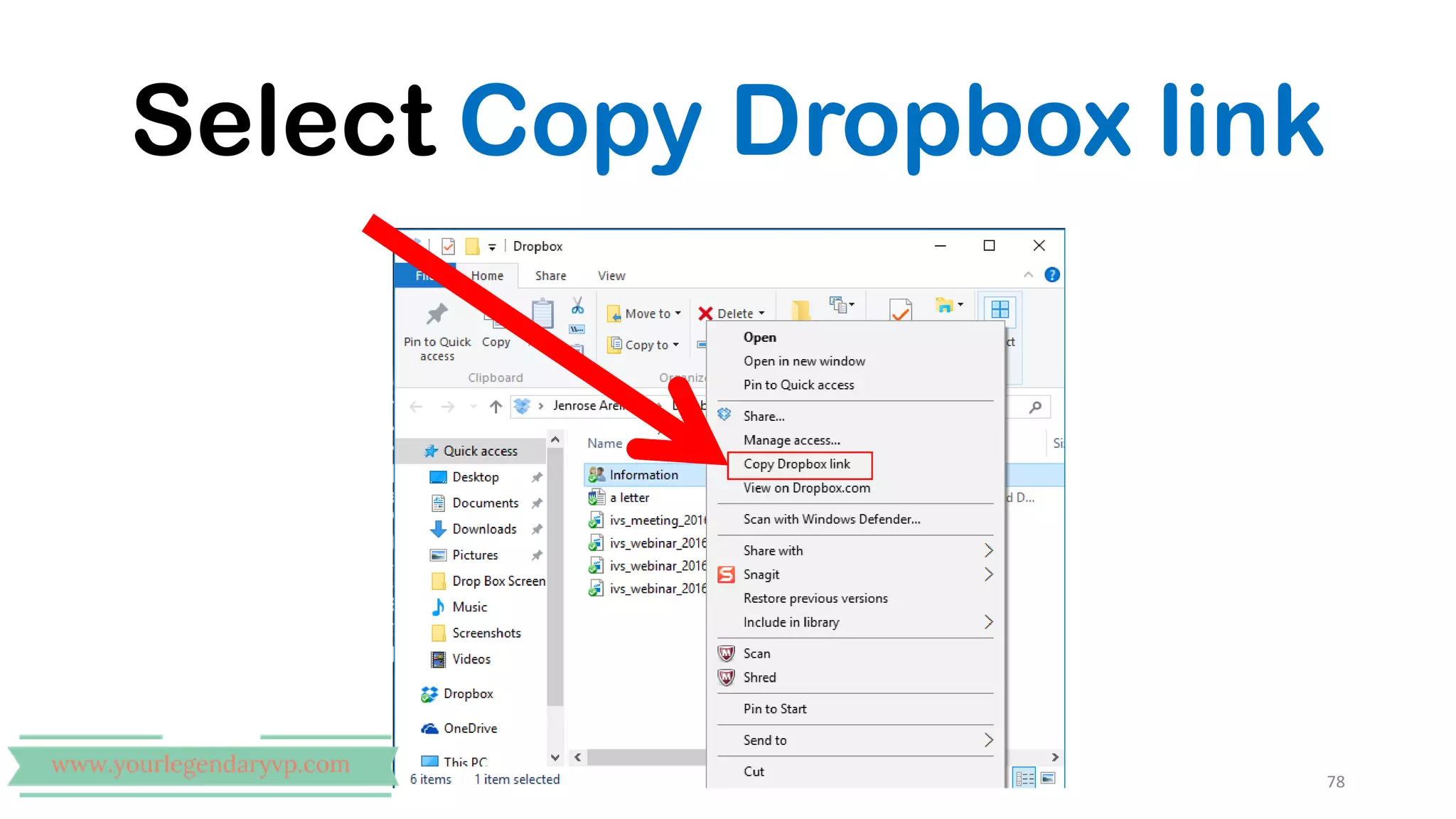This screenshot has height=819, width=1456.
Task: Click the Large icons view button
Action: [x=1048, y=778]
